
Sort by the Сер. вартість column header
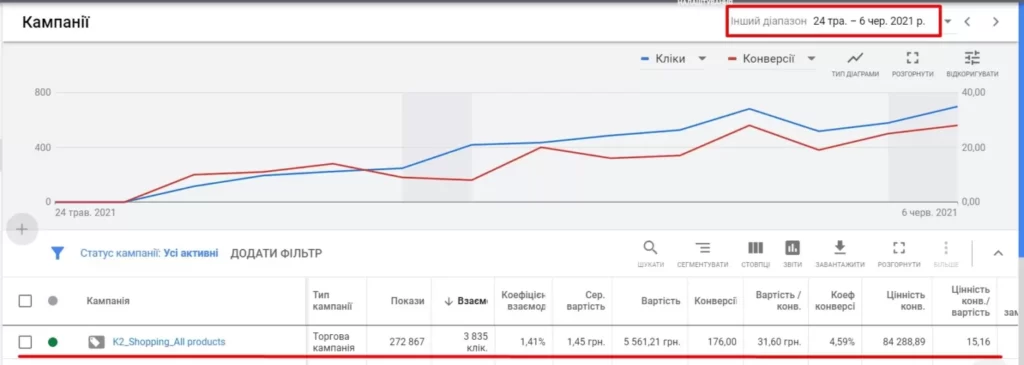586,301
